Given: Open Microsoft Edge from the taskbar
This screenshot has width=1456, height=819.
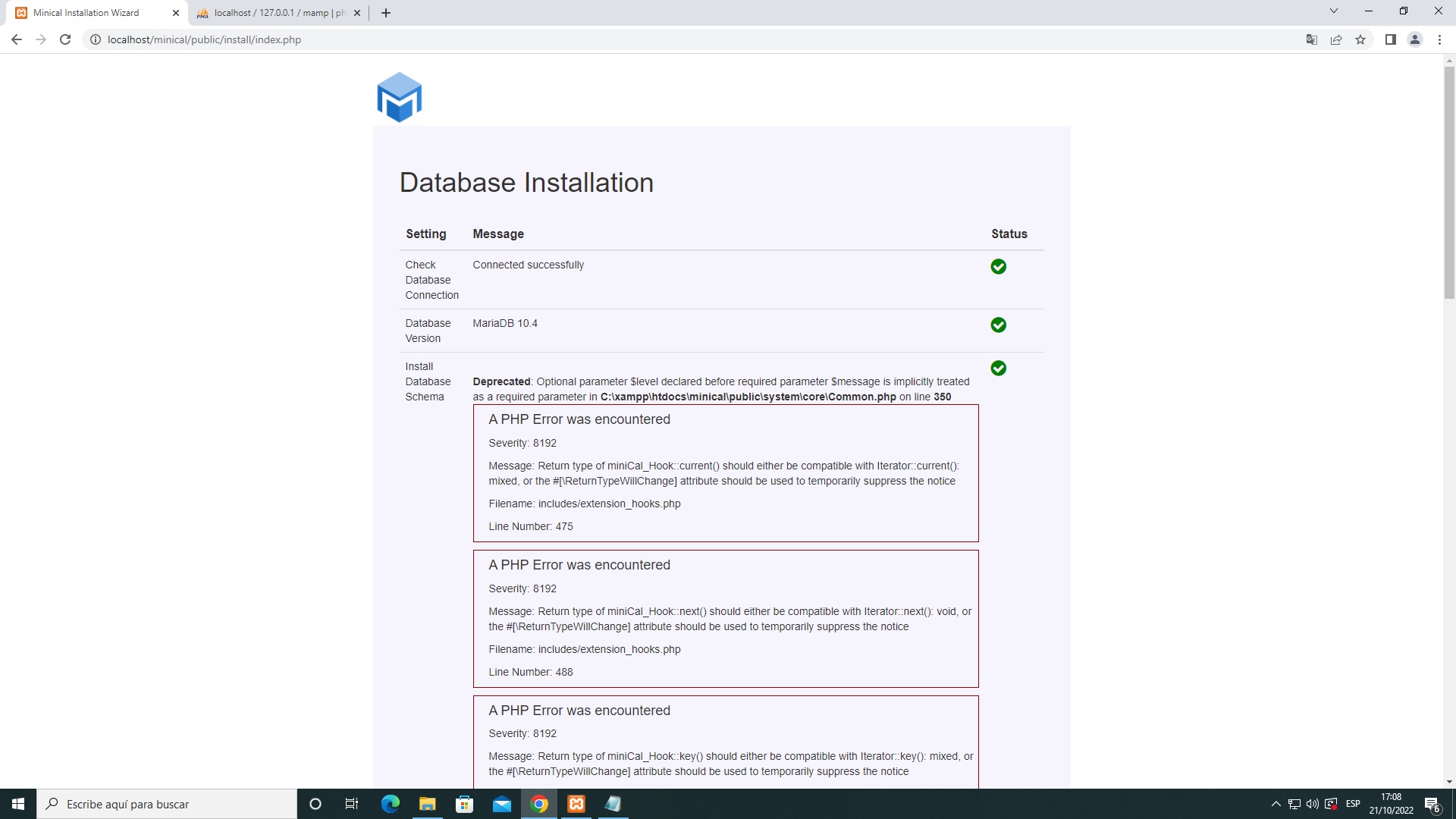Looking at the screenshot, I should pyautogui.click(x=390, y=804).
